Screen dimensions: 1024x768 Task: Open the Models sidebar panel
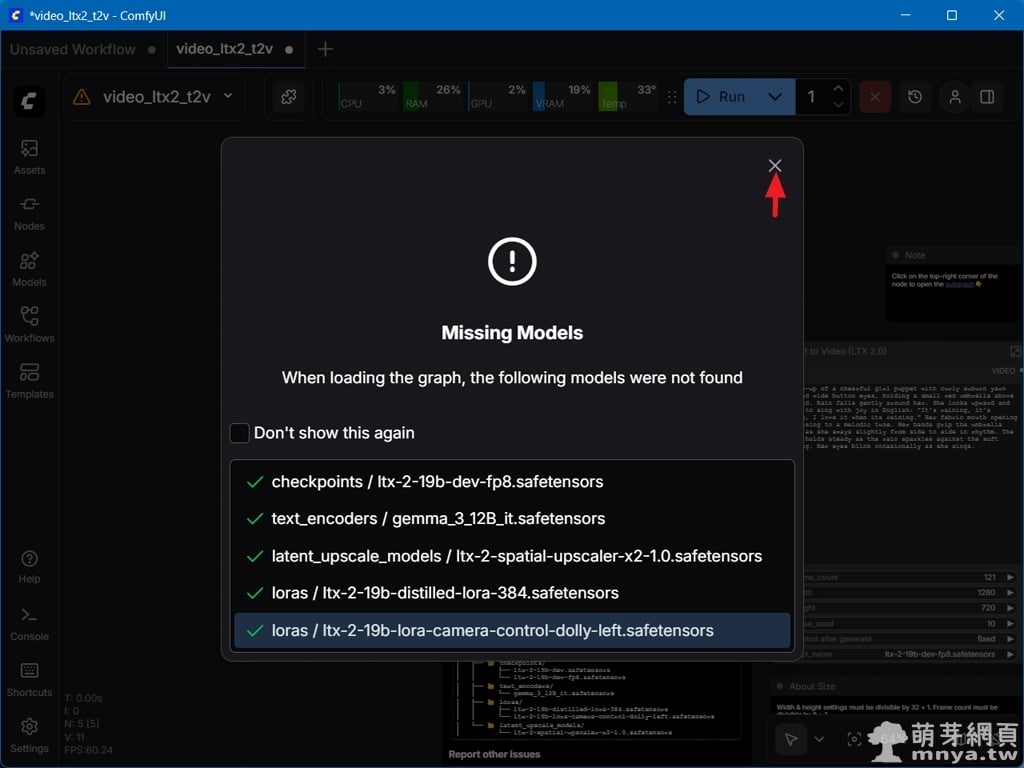tap(29, 268)
